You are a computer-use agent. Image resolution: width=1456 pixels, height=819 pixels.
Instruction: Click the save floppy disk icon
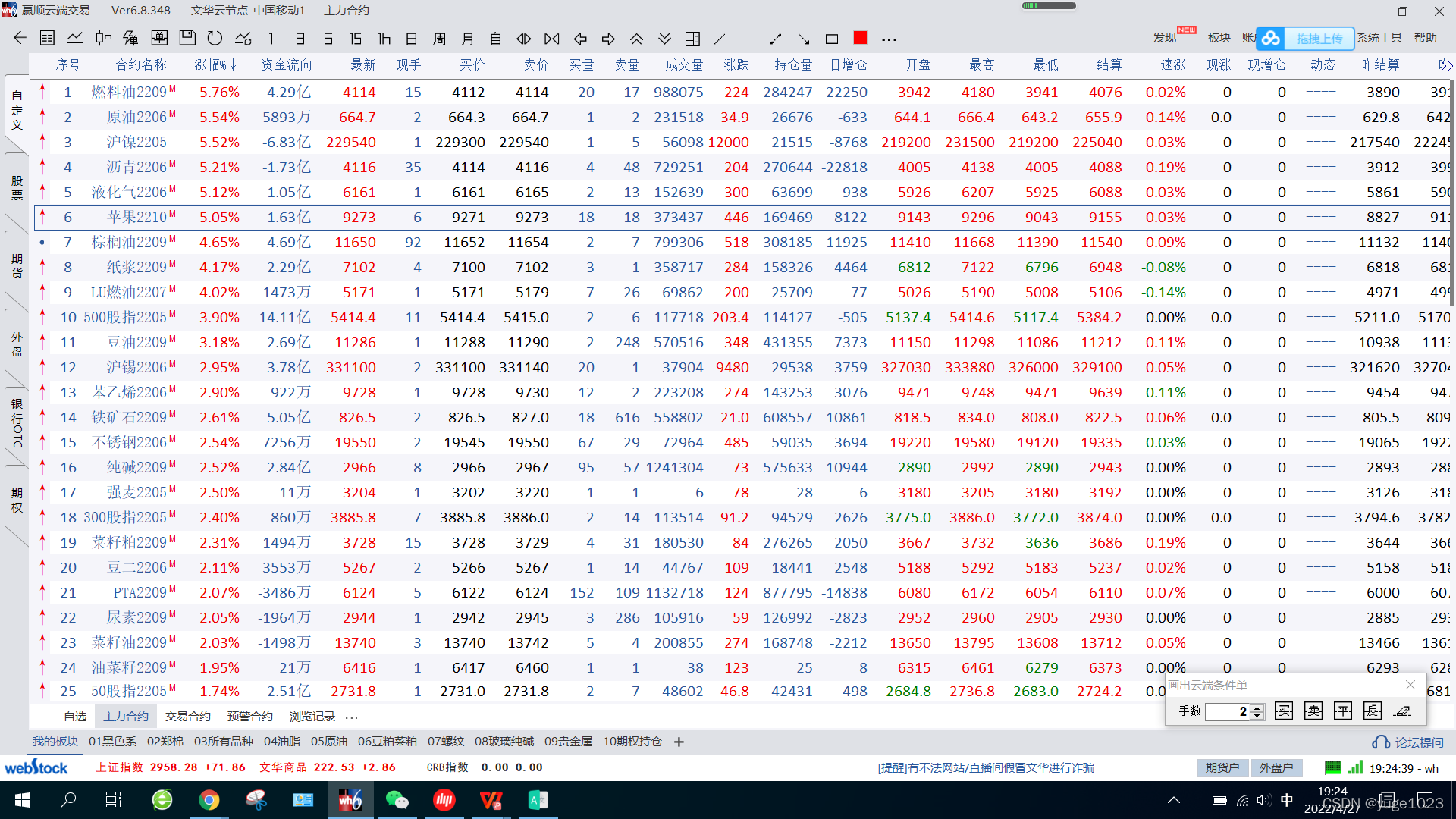(187, 38)
